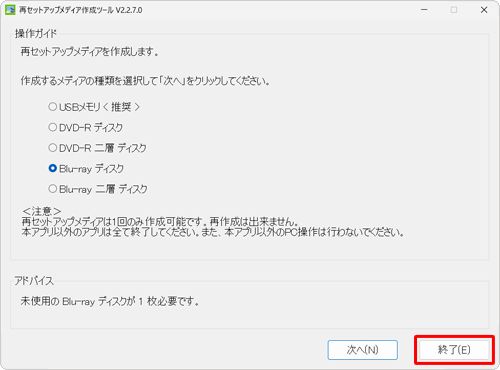Image resolution: width=500 pixels, height=370 pixels.
Task: Click the 終了(E) button
Action: tap(454, 350)
